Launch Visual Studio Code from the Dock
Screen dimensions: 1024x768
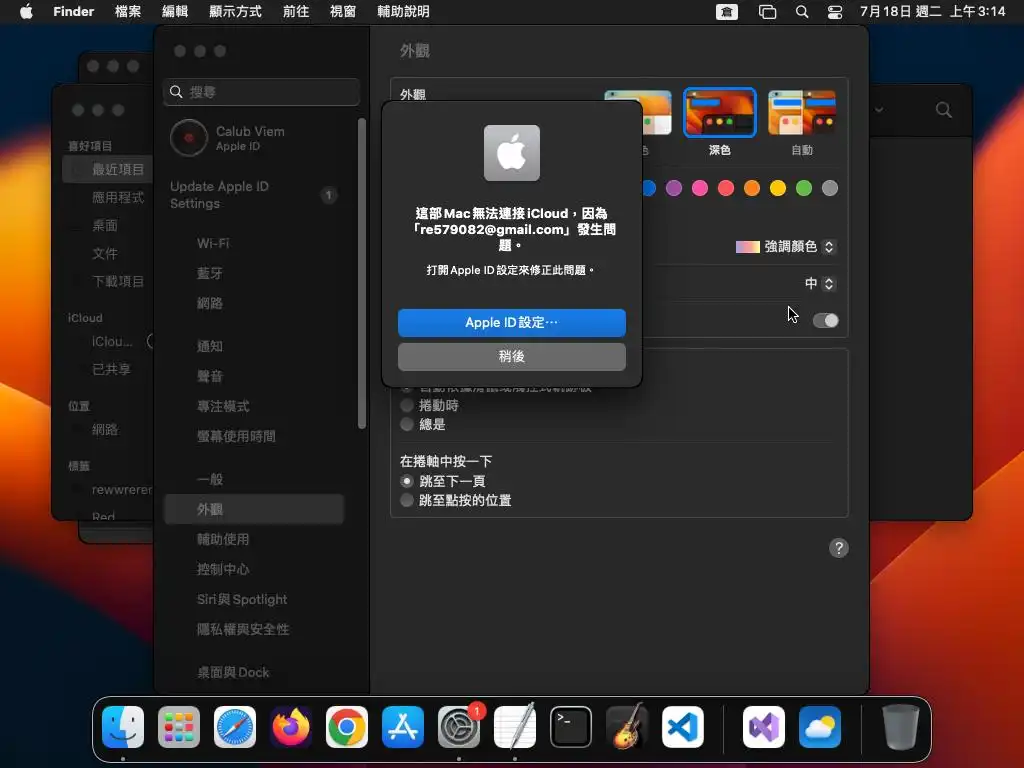tap(683, 727)
